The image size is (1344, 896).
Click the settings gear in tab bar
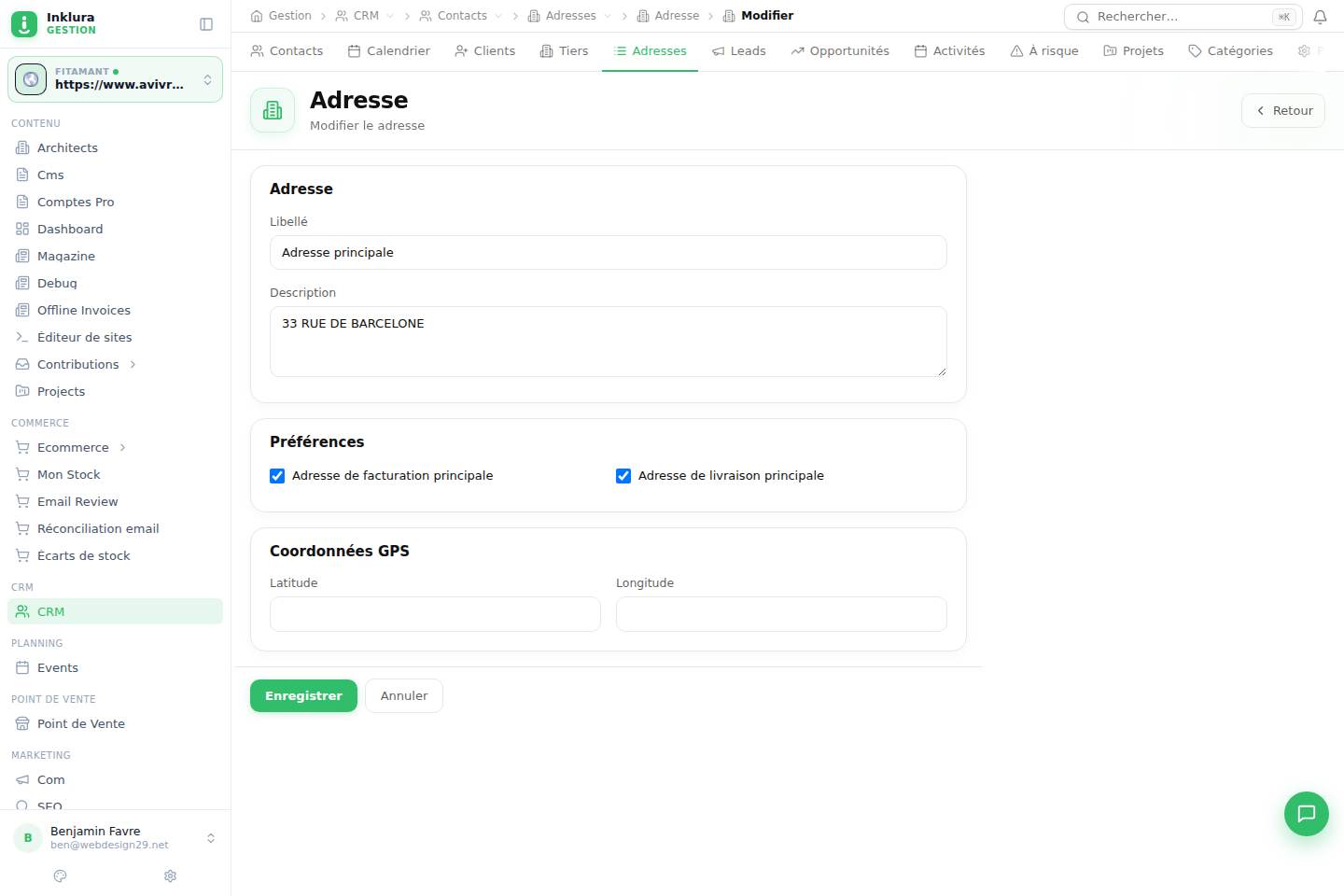coord(1304,51)
